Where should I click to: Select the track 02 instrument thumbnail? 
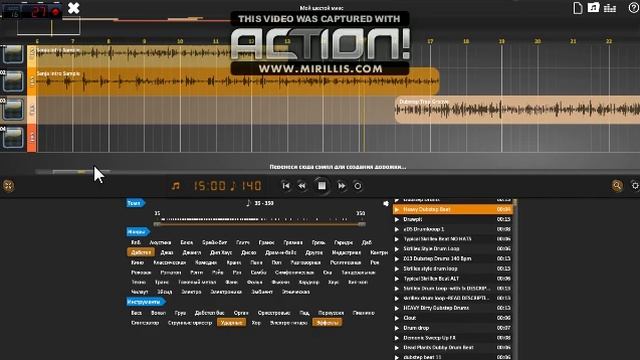[13, 81]
